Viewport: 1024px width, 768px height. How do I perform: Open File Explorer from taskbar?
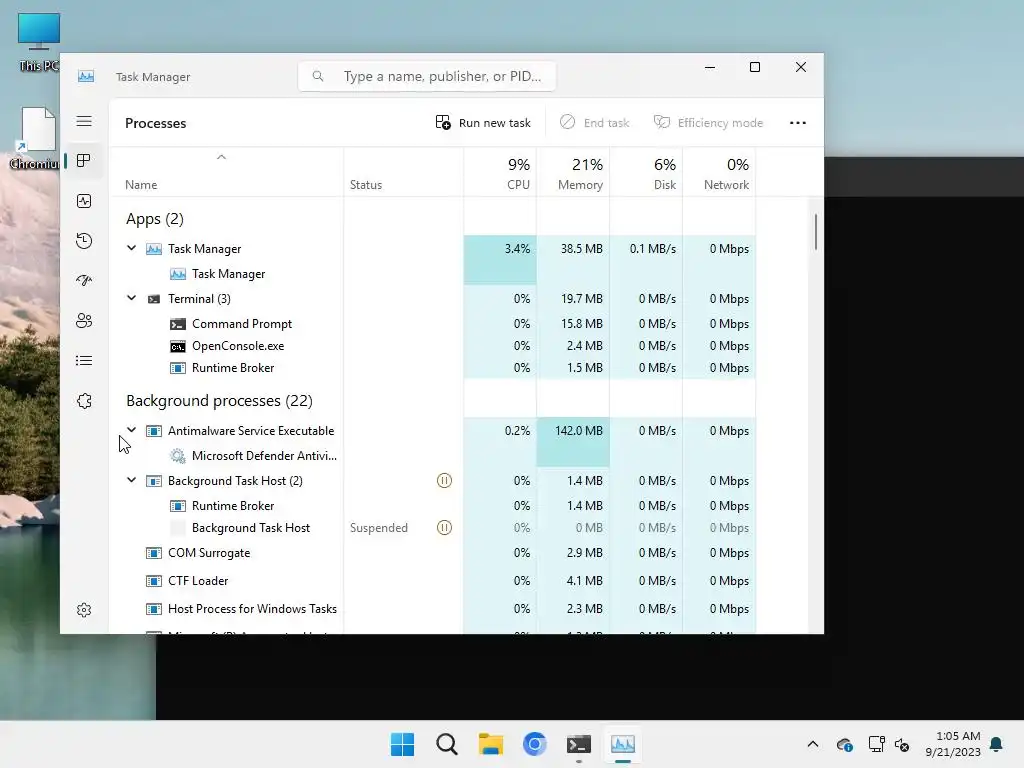click(x=490, y=744)
